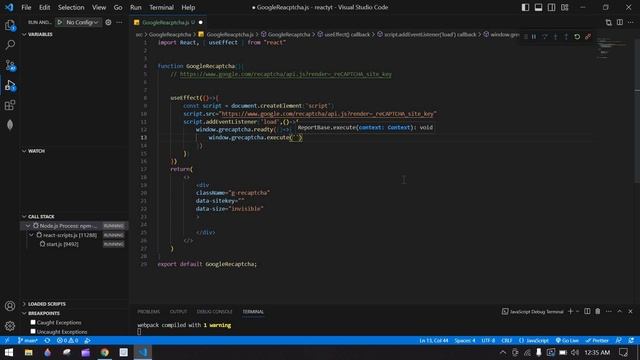The image size is (640, 360).
Task: Open editor more actions ellipsis
Action: 631,22
